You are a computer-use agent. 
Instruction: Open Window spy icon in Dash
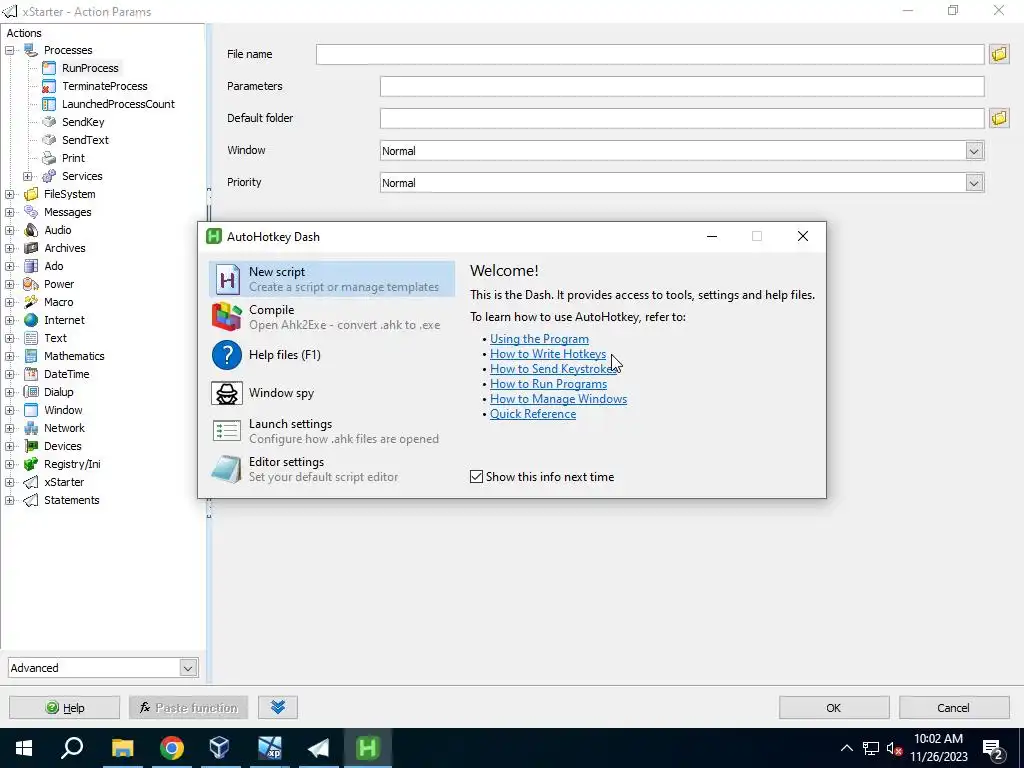tap(227, 393)
